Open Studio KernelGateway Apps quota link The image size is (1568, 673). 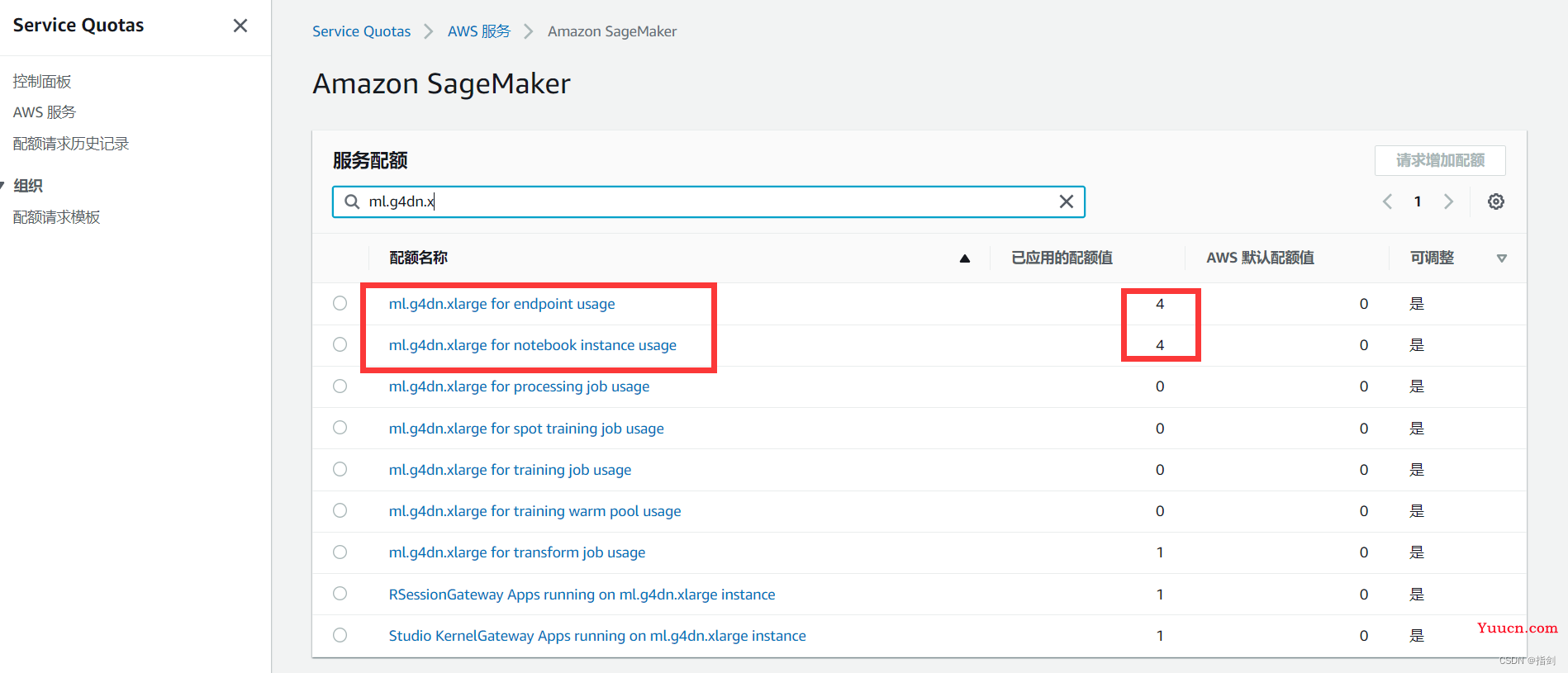click(x=596, y=636)
